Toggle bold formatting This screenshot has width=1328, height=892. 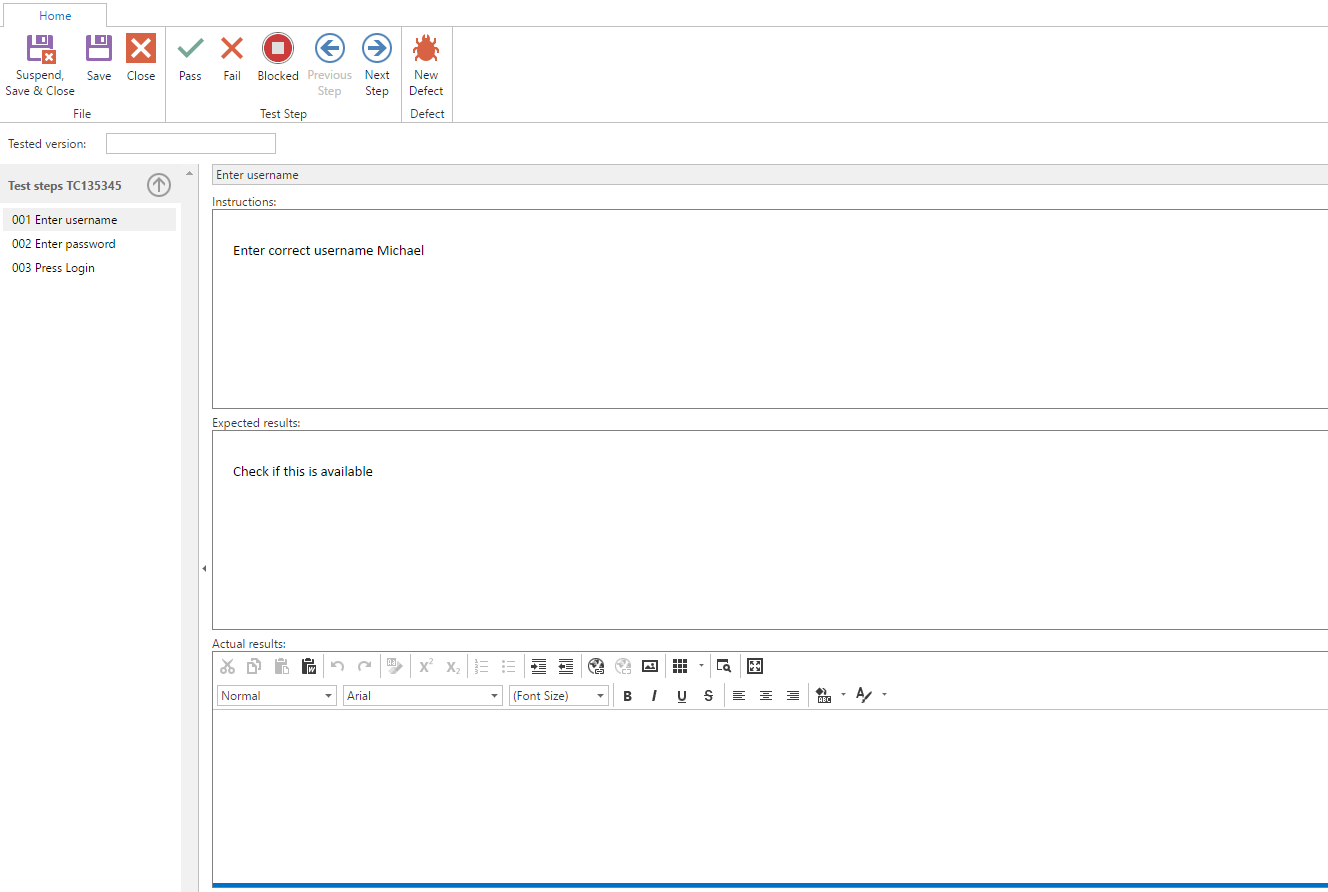[628, 696]
